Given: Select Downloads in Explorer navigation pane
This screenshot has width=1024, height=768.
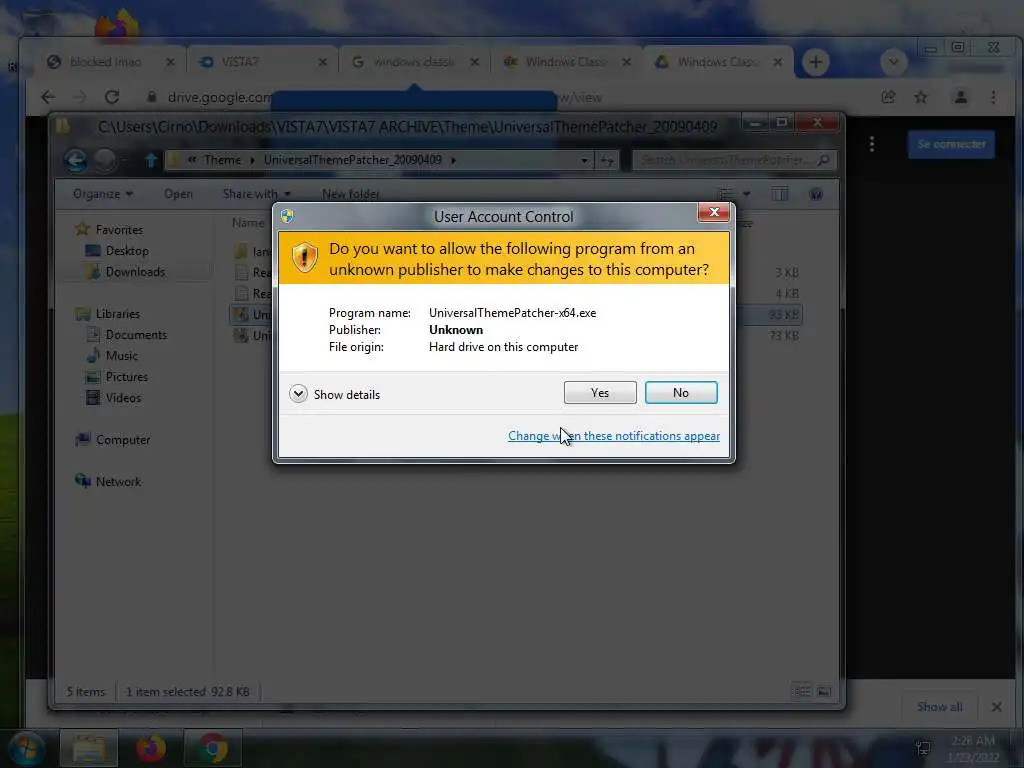Looking at the screenshot, I should click(135, 272).
